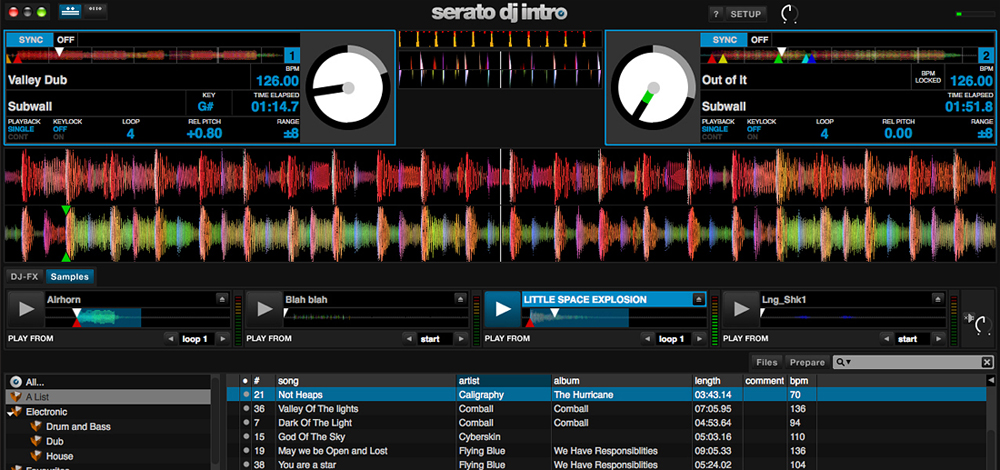The width and height of the screenshot is (1000, 470).
Task: Advance Airhorn play-from selector to next option
Action: 220,339
